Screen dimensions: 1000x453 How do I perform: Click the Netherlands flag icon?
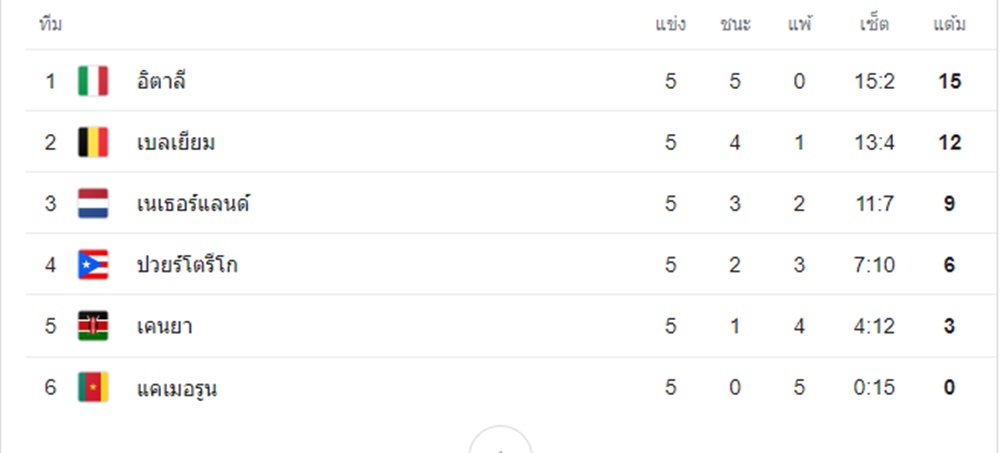click(x=93, y=204)
